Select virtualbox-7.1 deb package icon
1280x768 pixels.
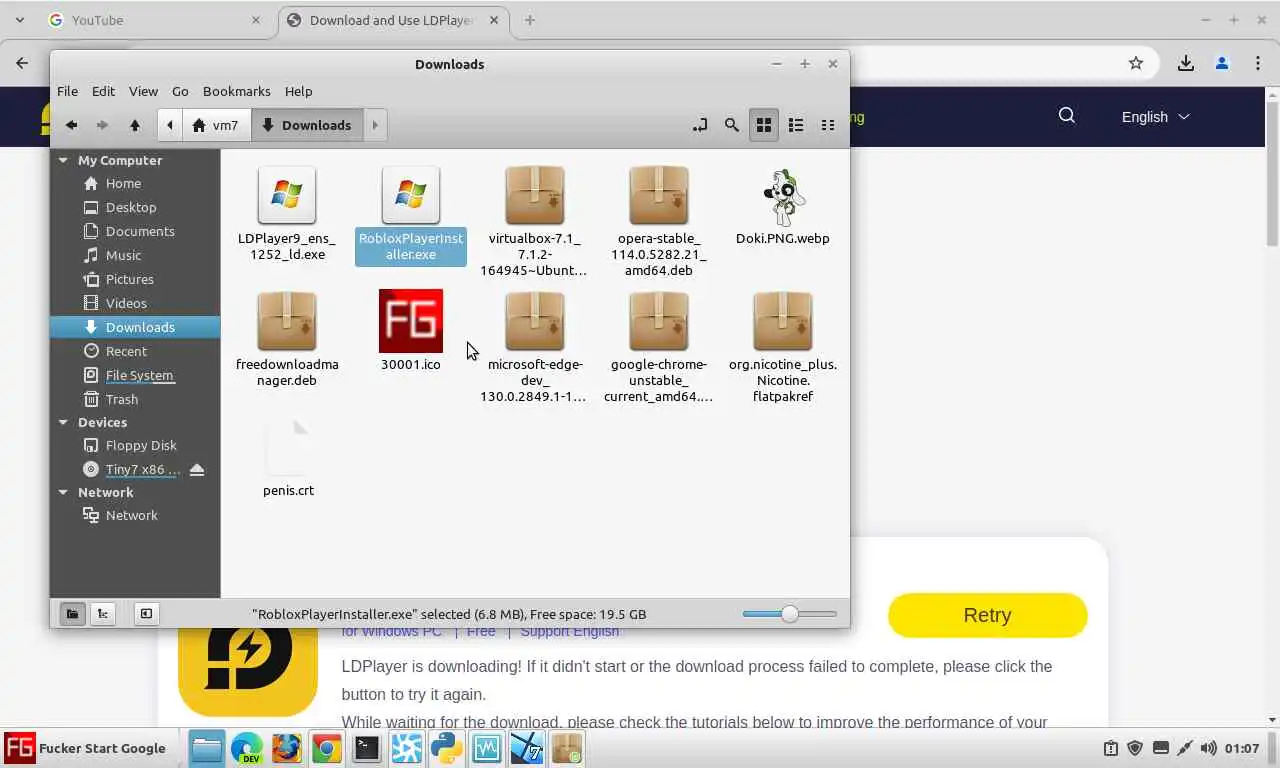pos(535,195)
